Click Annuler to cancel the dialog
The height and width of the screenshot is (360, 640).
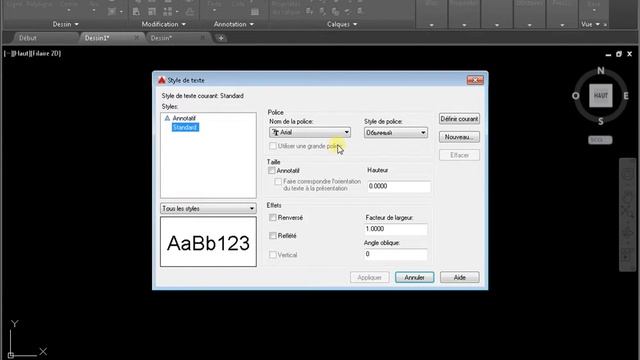[414, 277]
